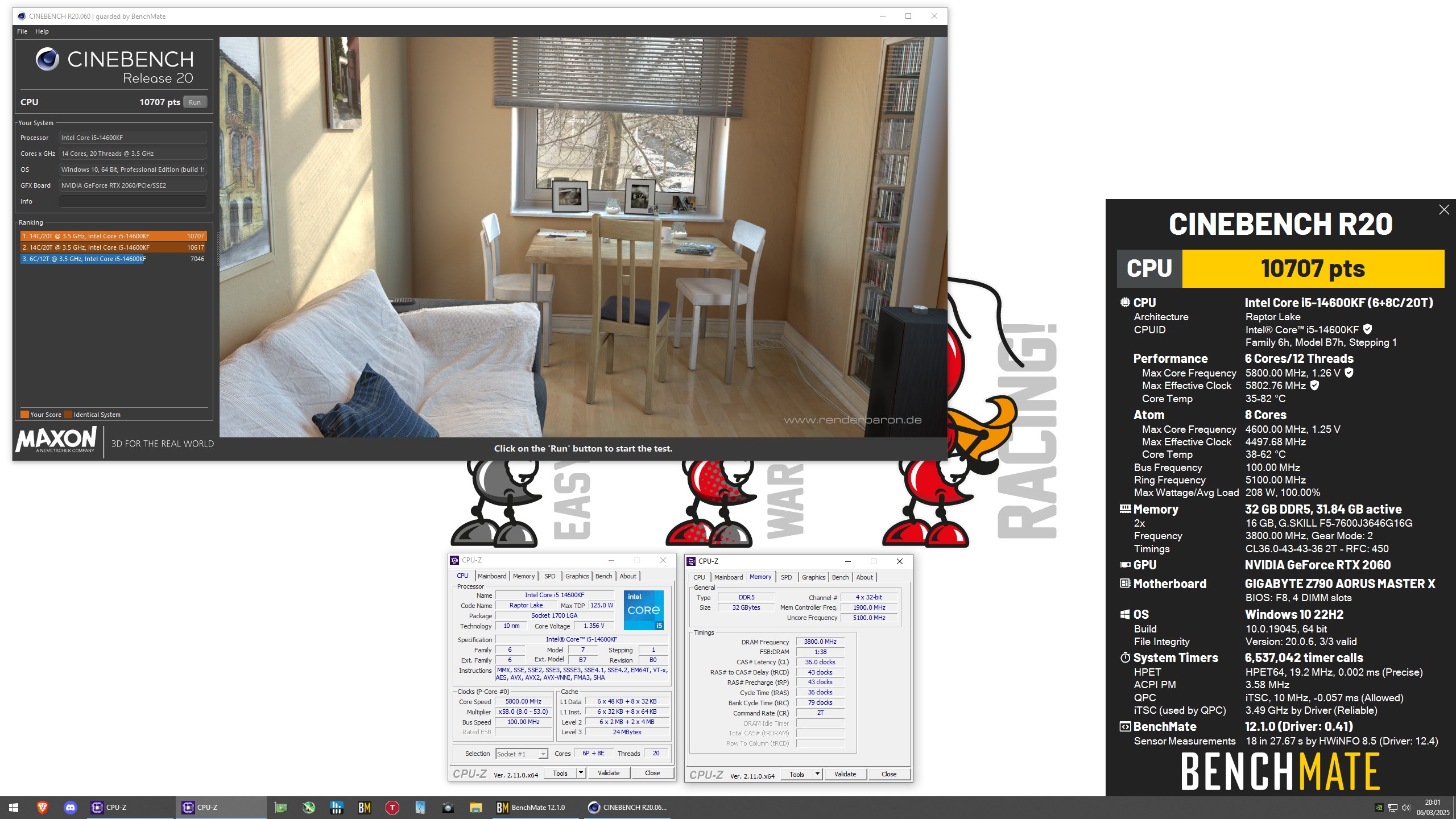Viewport: 1456px width, 819px height.
Task: Open Bench tab in processor CPU-Z window
Action: (x=604, y=576)
